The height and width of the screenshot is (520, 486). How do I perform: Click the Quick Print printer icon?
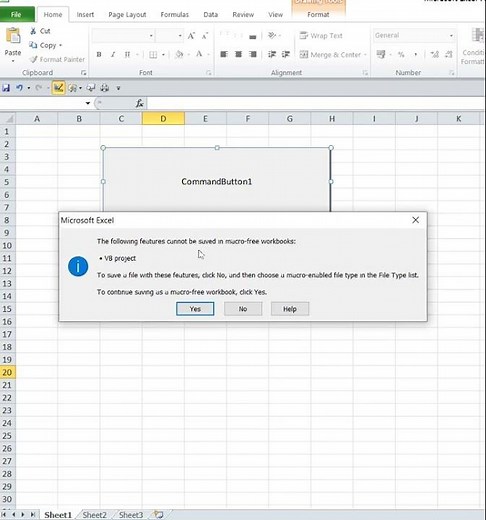click(105, 88)
